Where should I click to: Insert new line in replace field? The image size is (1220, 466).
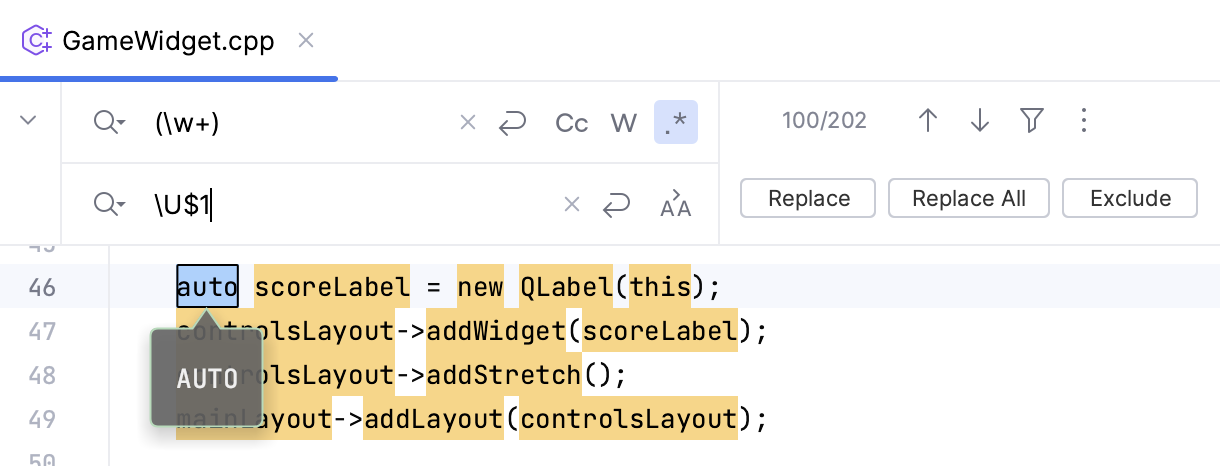click(616, 205)
